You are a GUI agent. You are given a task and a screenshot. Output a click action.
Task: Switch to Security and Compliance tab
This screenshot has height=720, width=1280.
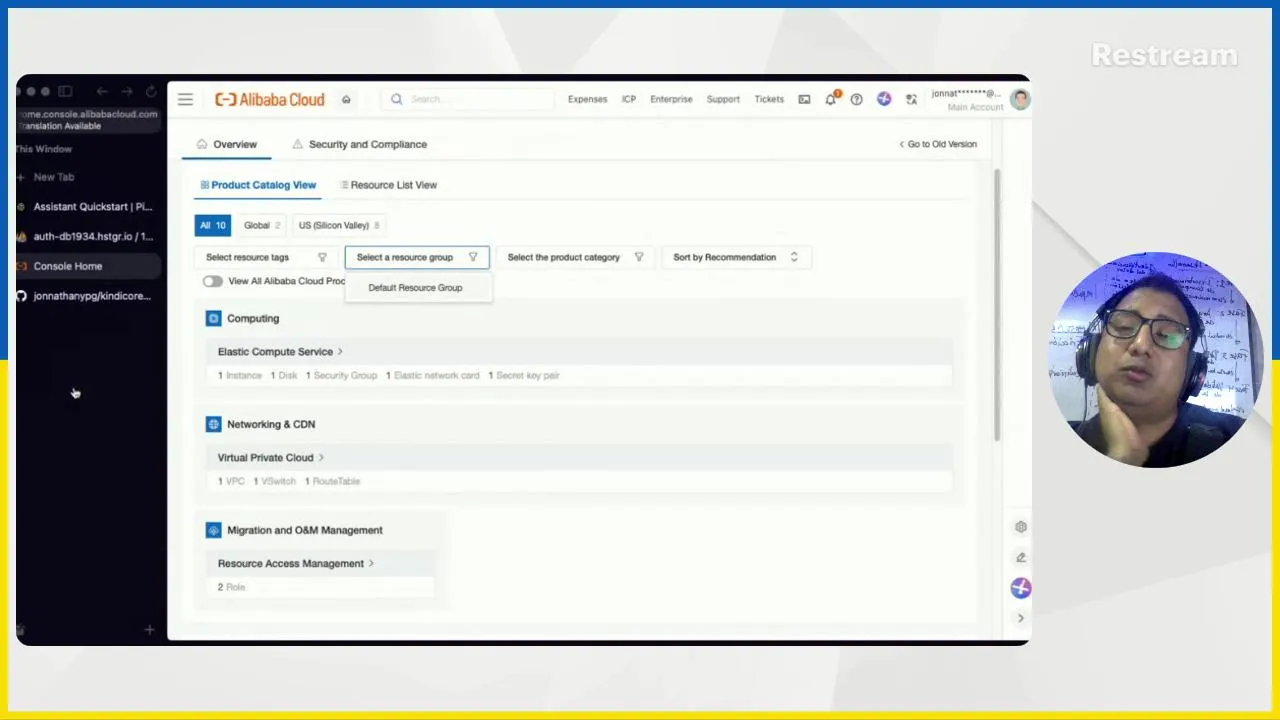(359, 144)
